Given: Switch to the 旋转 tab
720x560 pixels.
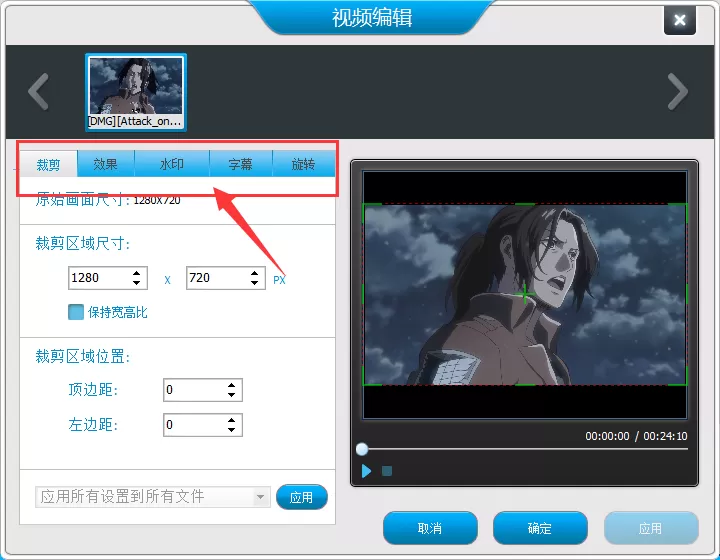Looking at the screenshot, I should [x=304, y=164].
